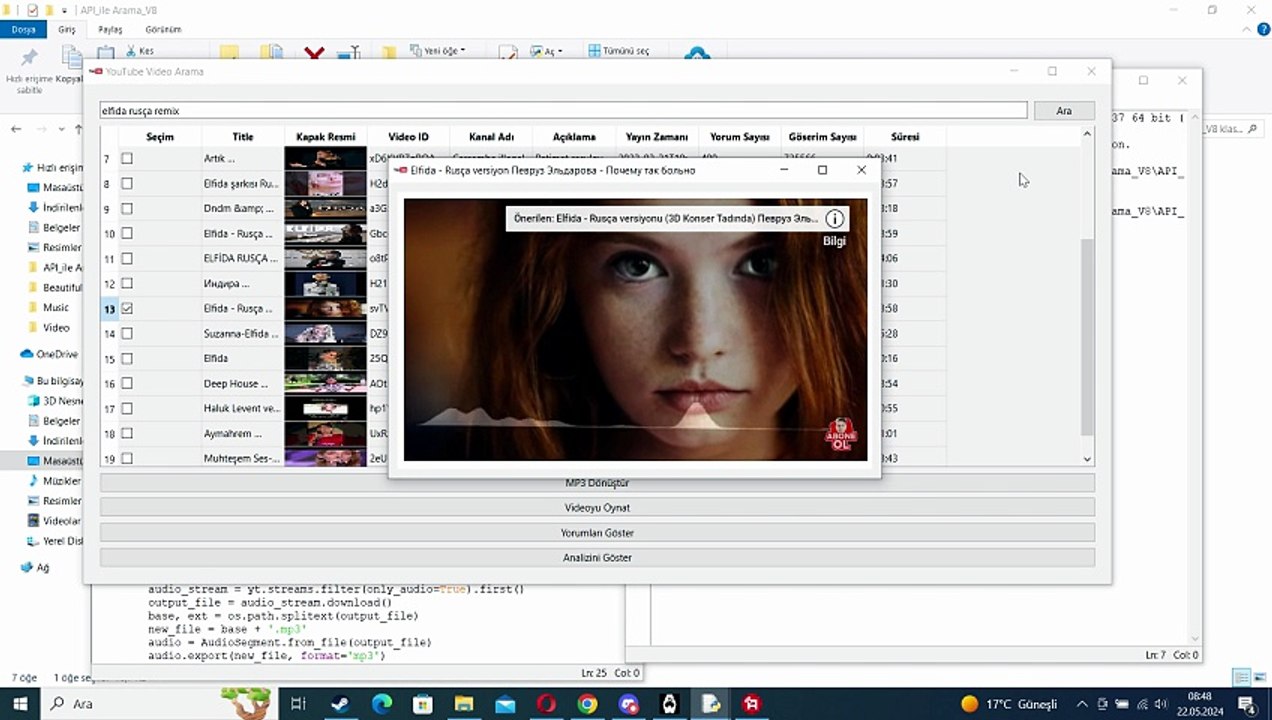Screen dimensions: 1272x720
Task: Click Tümünü seç in Explorer ribbon
Action: [619, 50]
